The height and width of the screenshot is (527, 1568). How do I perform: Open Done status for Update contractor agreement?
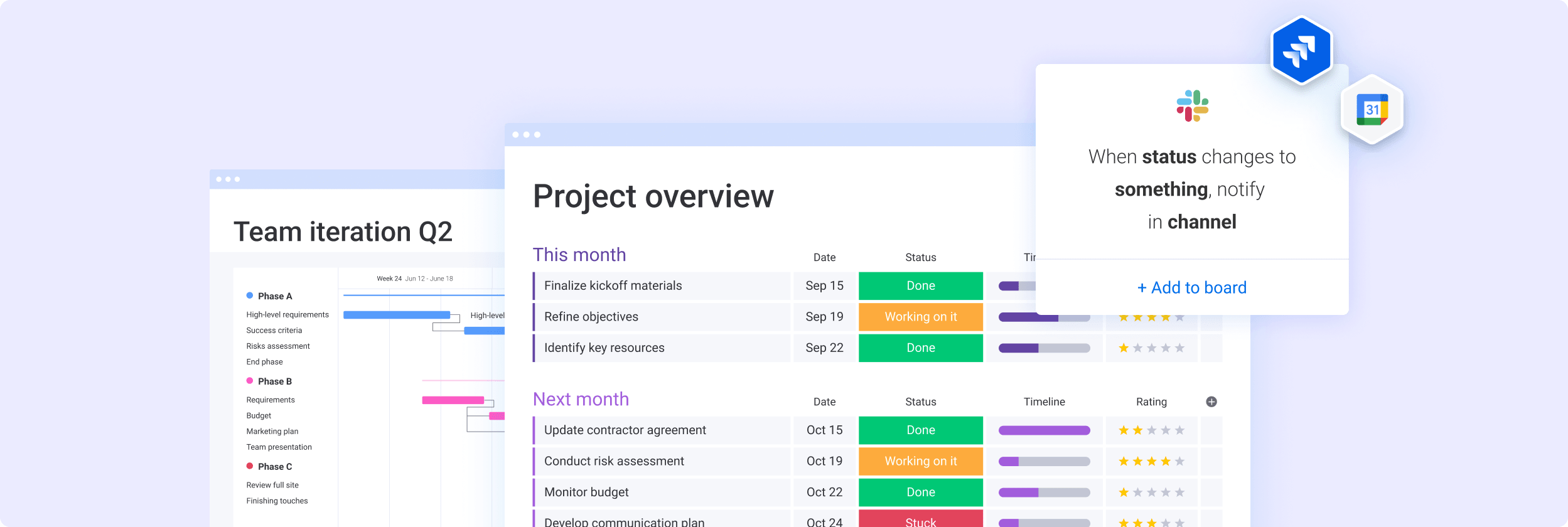click(921, 430)
